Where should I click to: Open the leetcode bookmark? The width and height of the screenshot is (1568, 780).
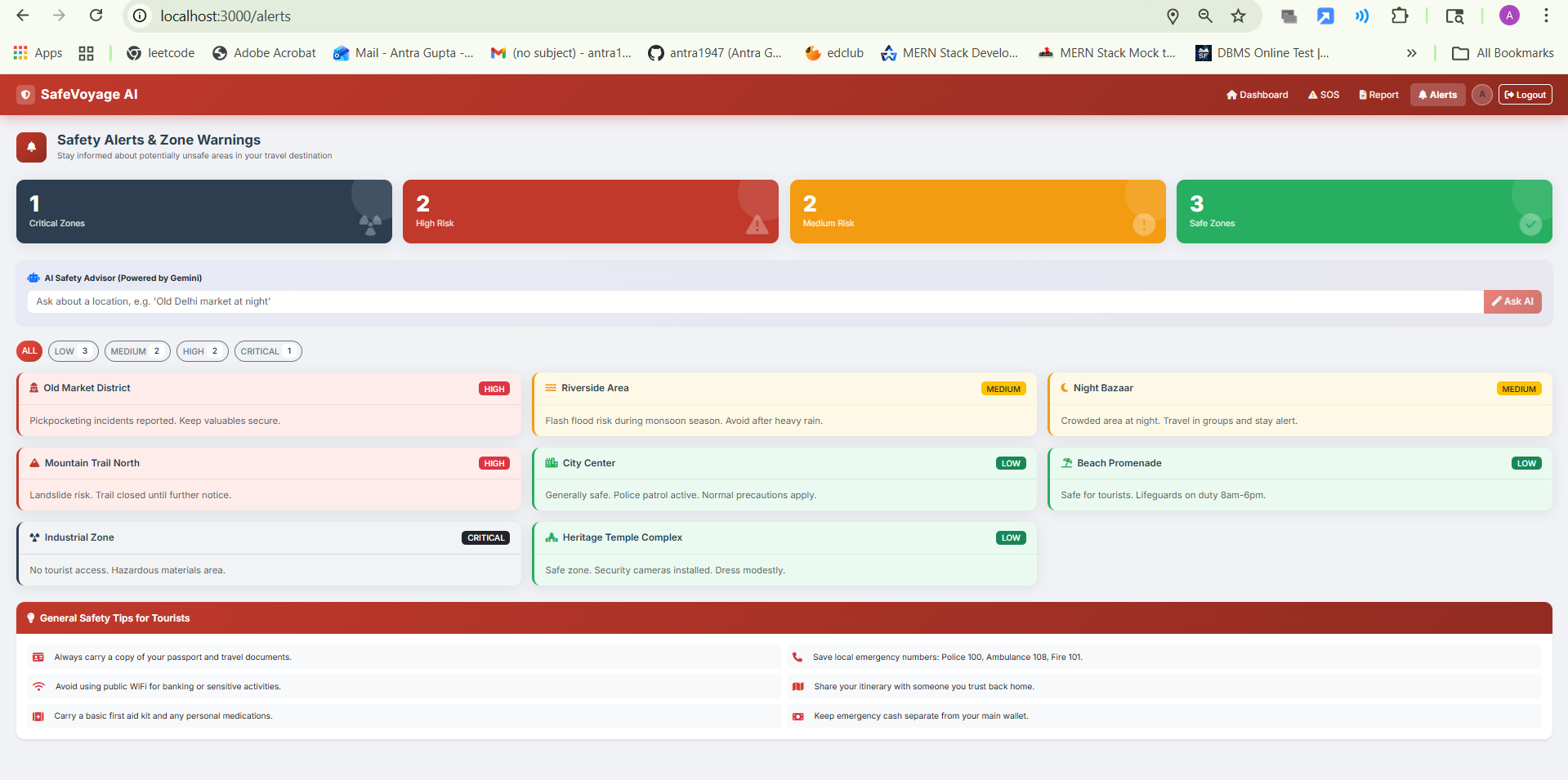point(161,53)
